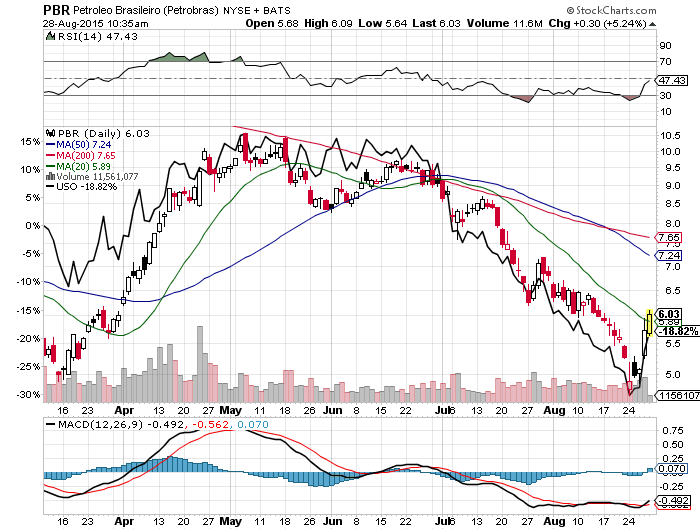Click the NYSE + BATS exchange label
The width and height of the screenshot is (700, 530).
[257, 10]
